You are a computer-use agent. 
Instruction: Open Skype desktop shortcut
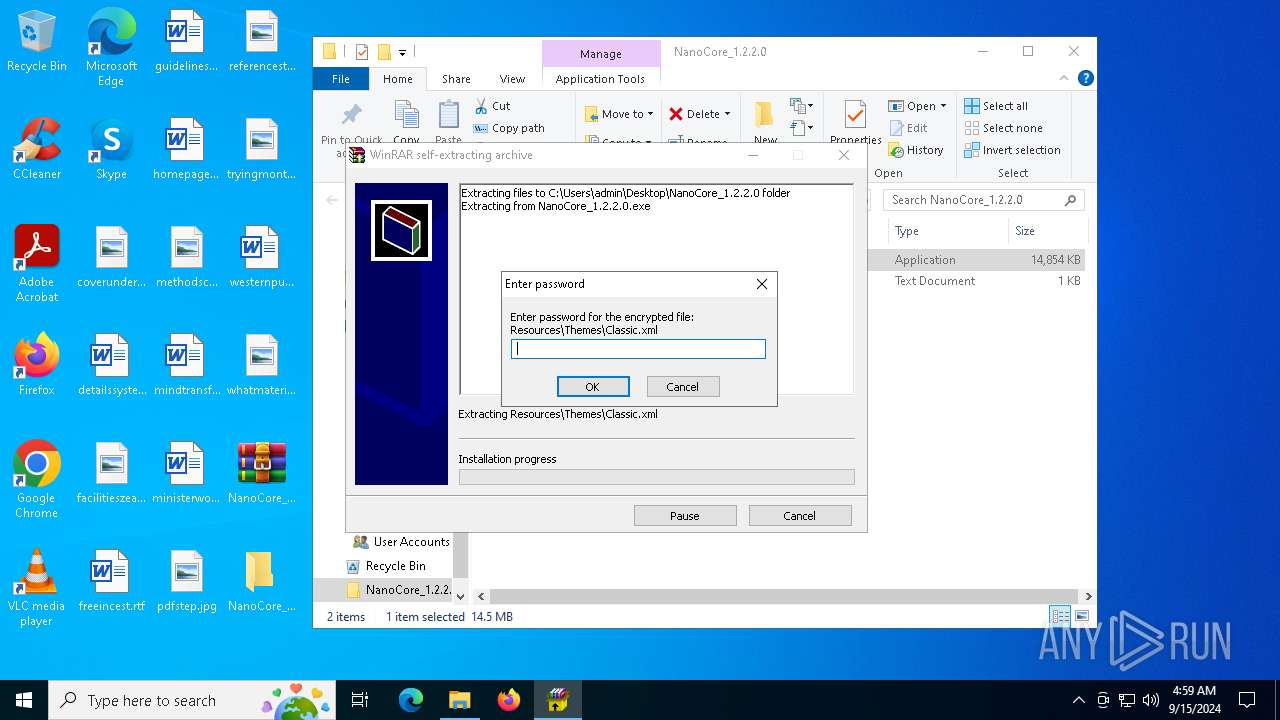coord(111,149)
